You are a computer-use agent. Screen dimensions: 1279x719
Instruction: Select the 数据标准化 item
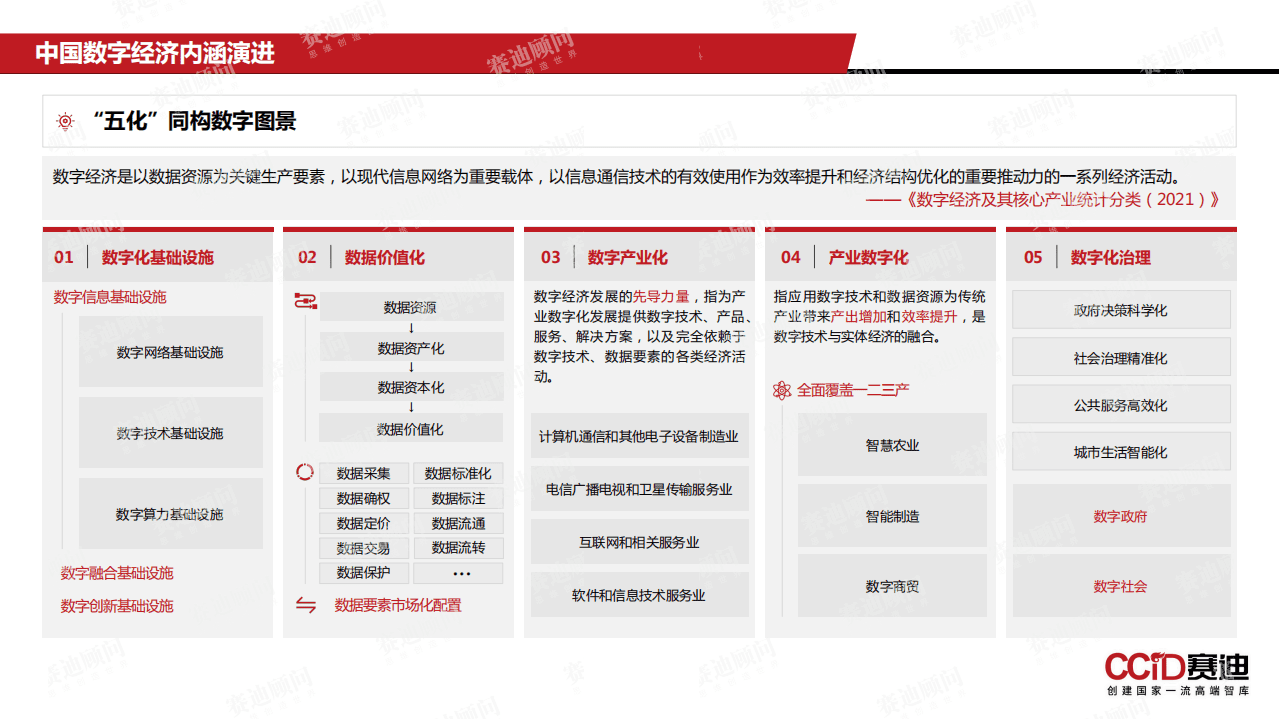(x=457, y=473)
